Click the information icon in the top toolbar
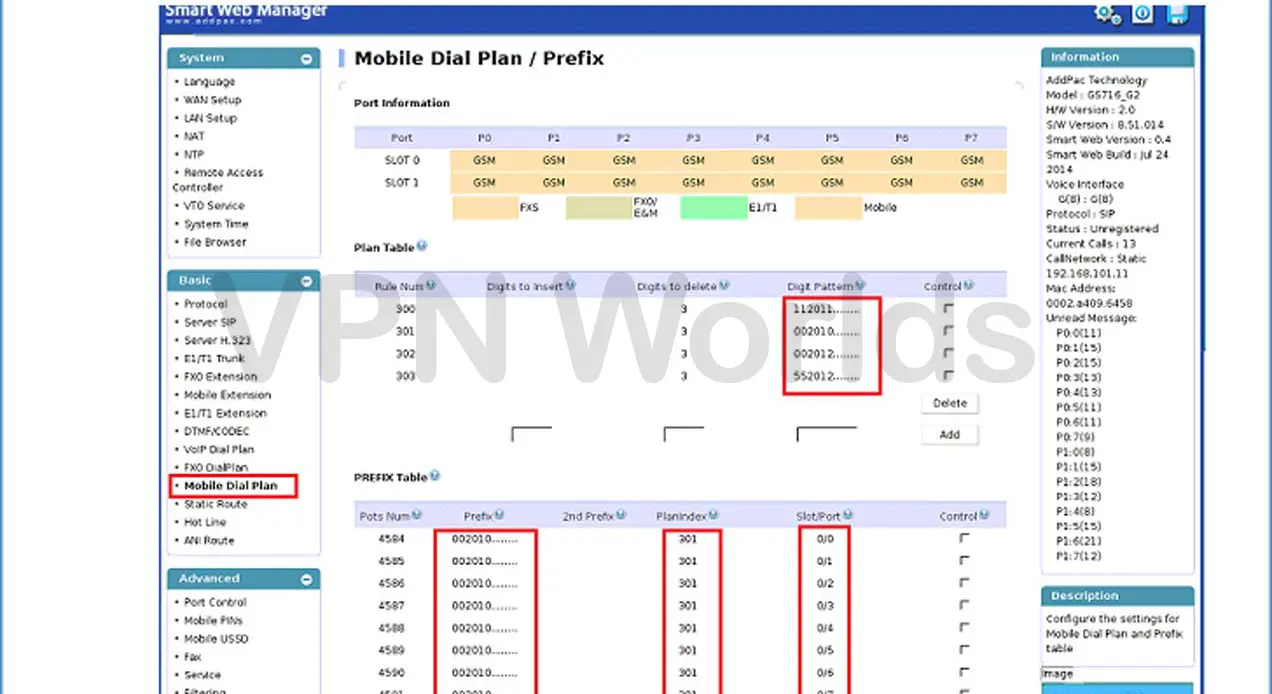 pos(1142,14)
